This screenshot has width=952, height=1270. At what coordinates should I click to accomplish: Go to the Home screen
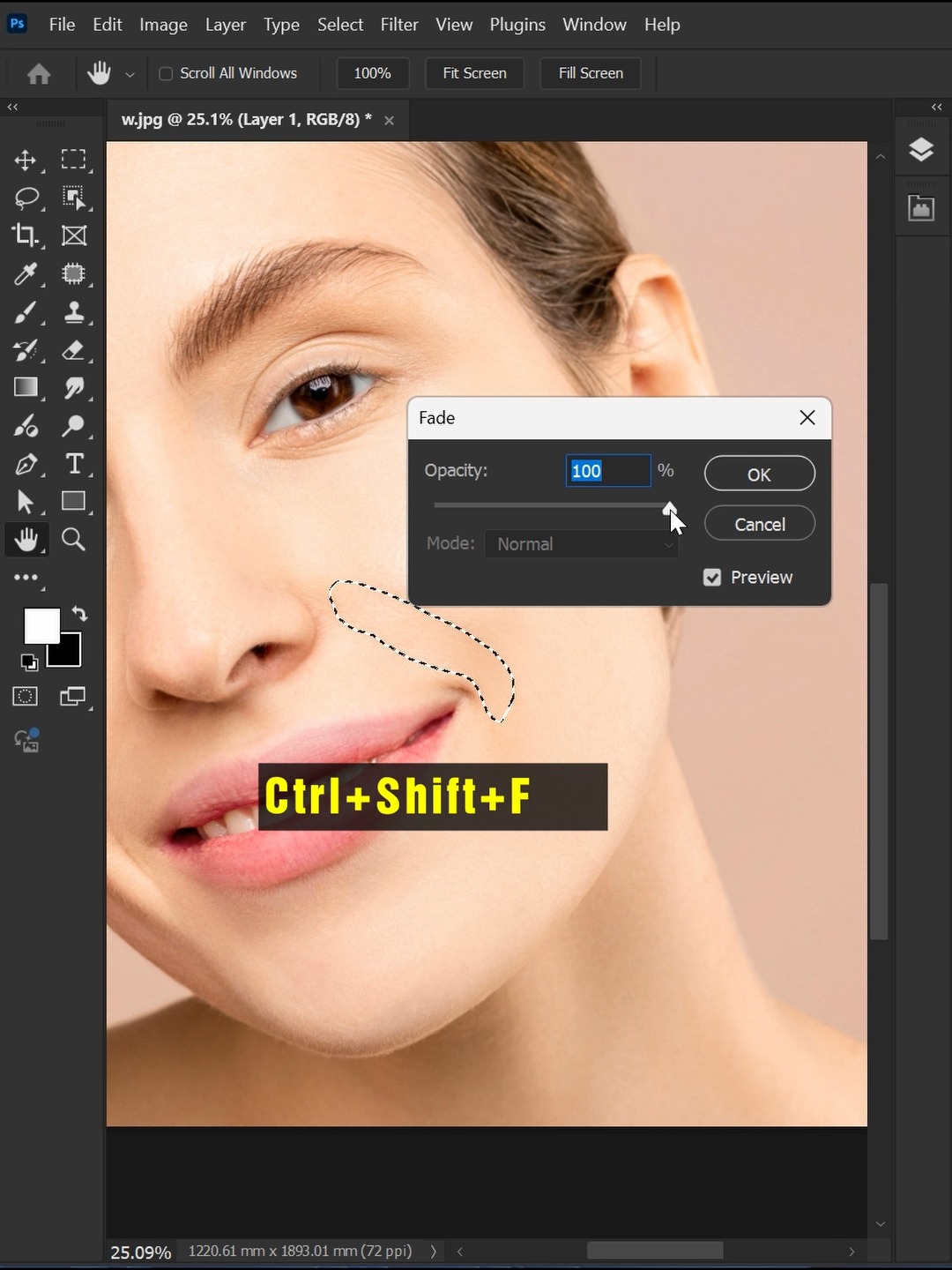(39, 74)
